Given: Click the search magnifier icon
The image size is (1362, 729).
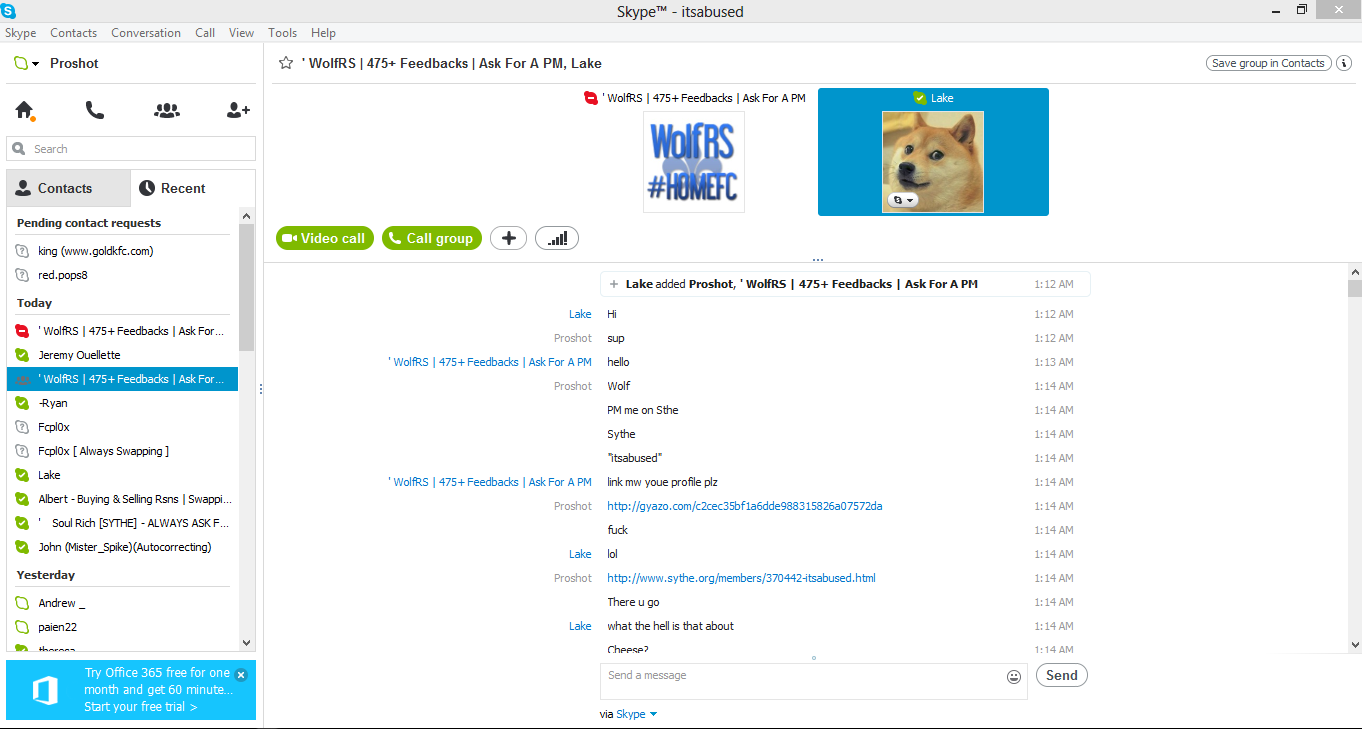Looking at the screenshot, I should (x=19, y=149).
